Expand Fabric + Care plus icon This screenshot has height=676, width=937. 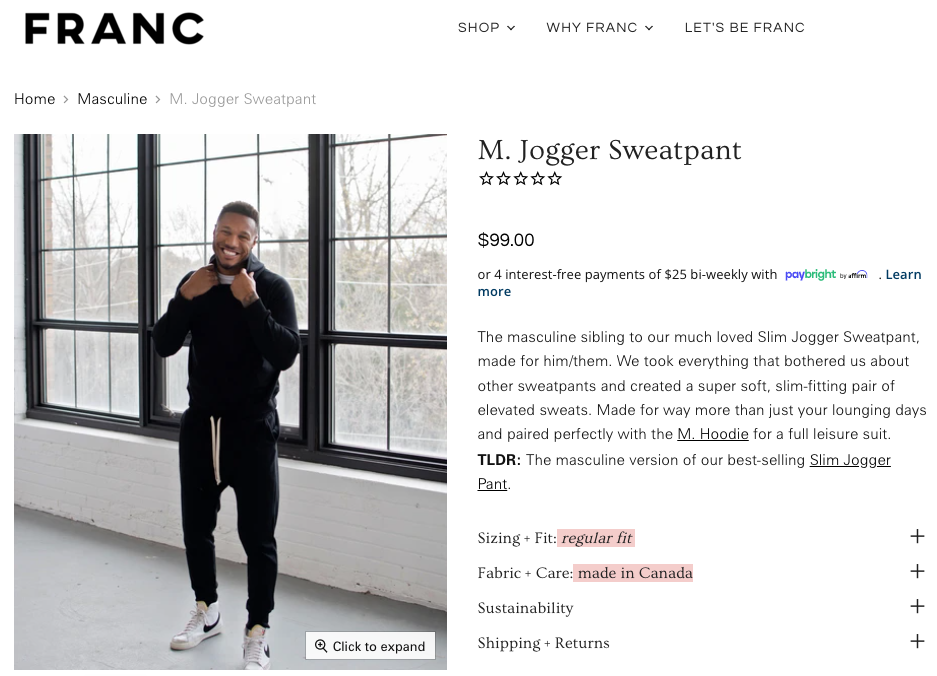[x=917, y=571]
